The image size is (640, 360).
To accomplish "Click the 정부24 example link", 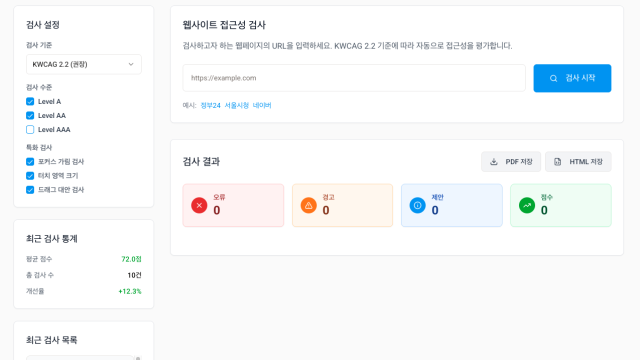I will point(210,105).
